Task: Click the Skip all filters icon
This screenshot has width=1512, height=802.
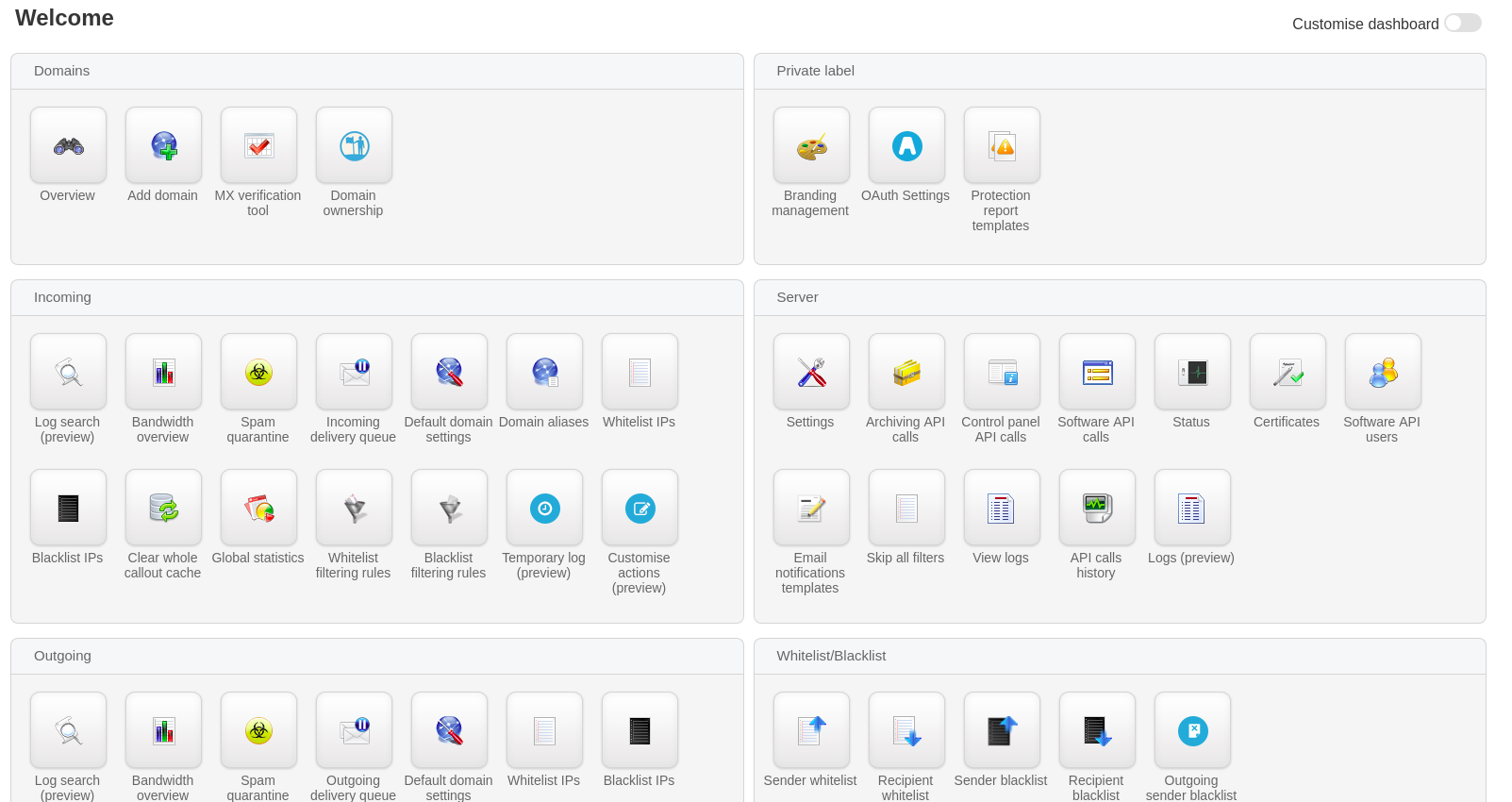Action: (906, 508)
